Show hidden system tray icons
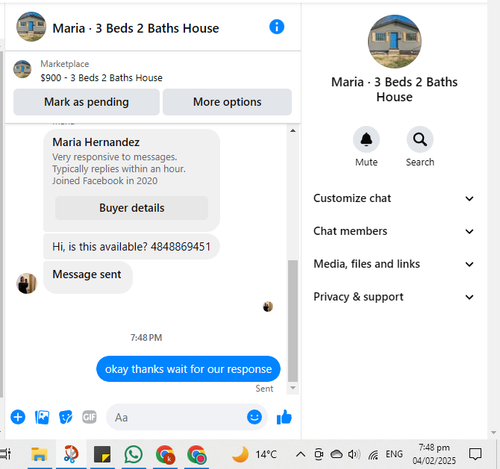The image size is (500, 469). coord(301,454)
